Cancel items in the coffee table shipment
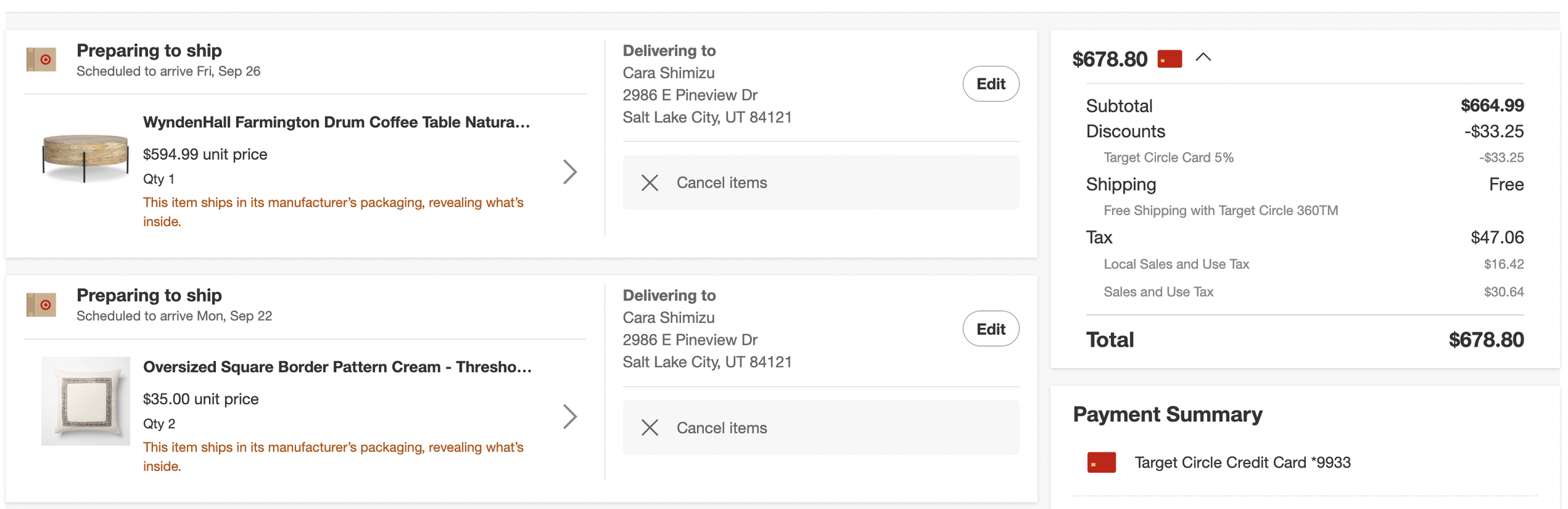 tap(721, 183)
